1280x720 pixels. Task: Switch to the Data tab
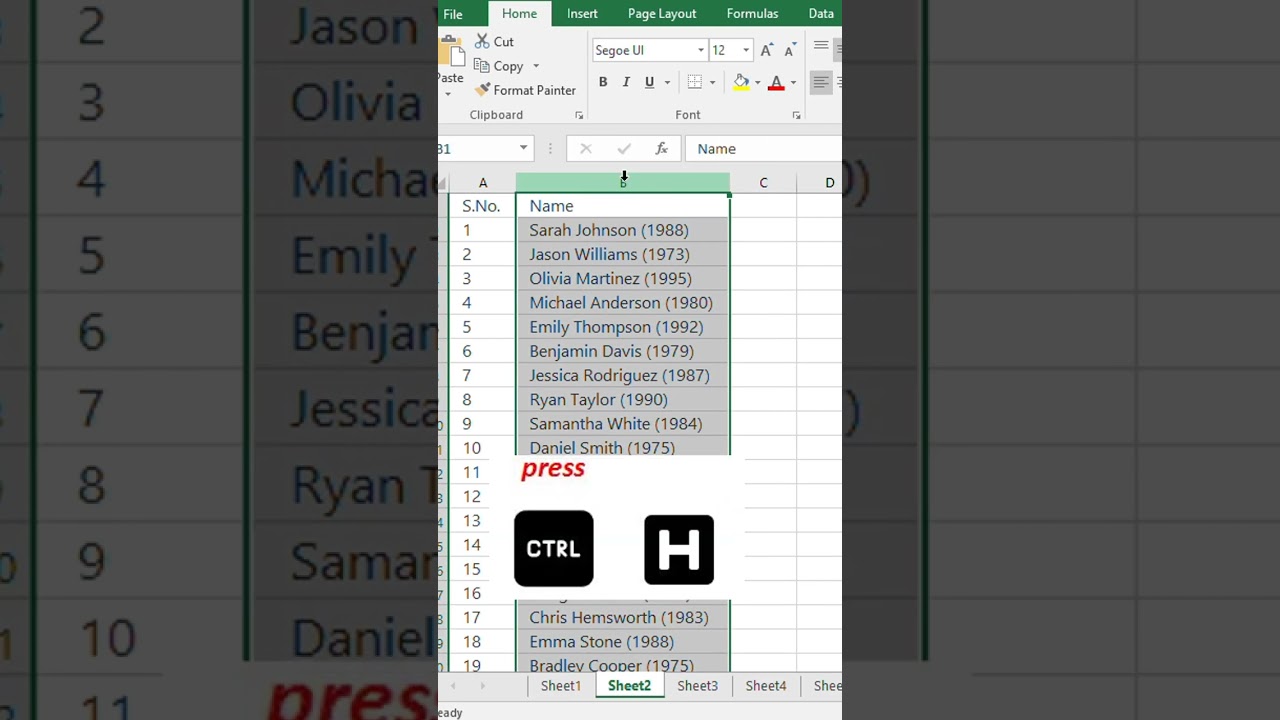[x=821, y=13]
